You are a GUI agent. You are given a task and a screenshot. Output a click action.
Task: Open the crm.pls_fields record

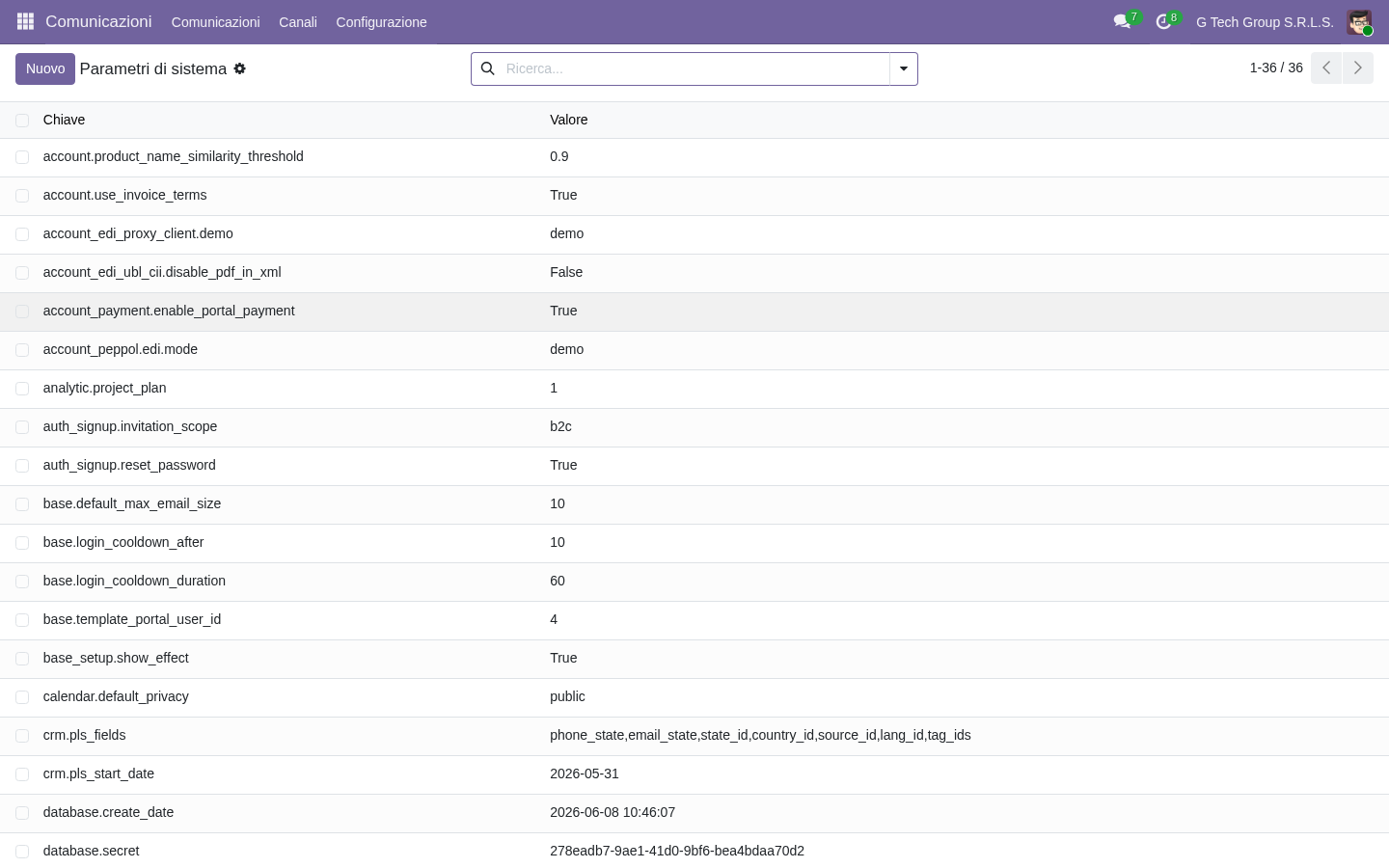point(84,735)
